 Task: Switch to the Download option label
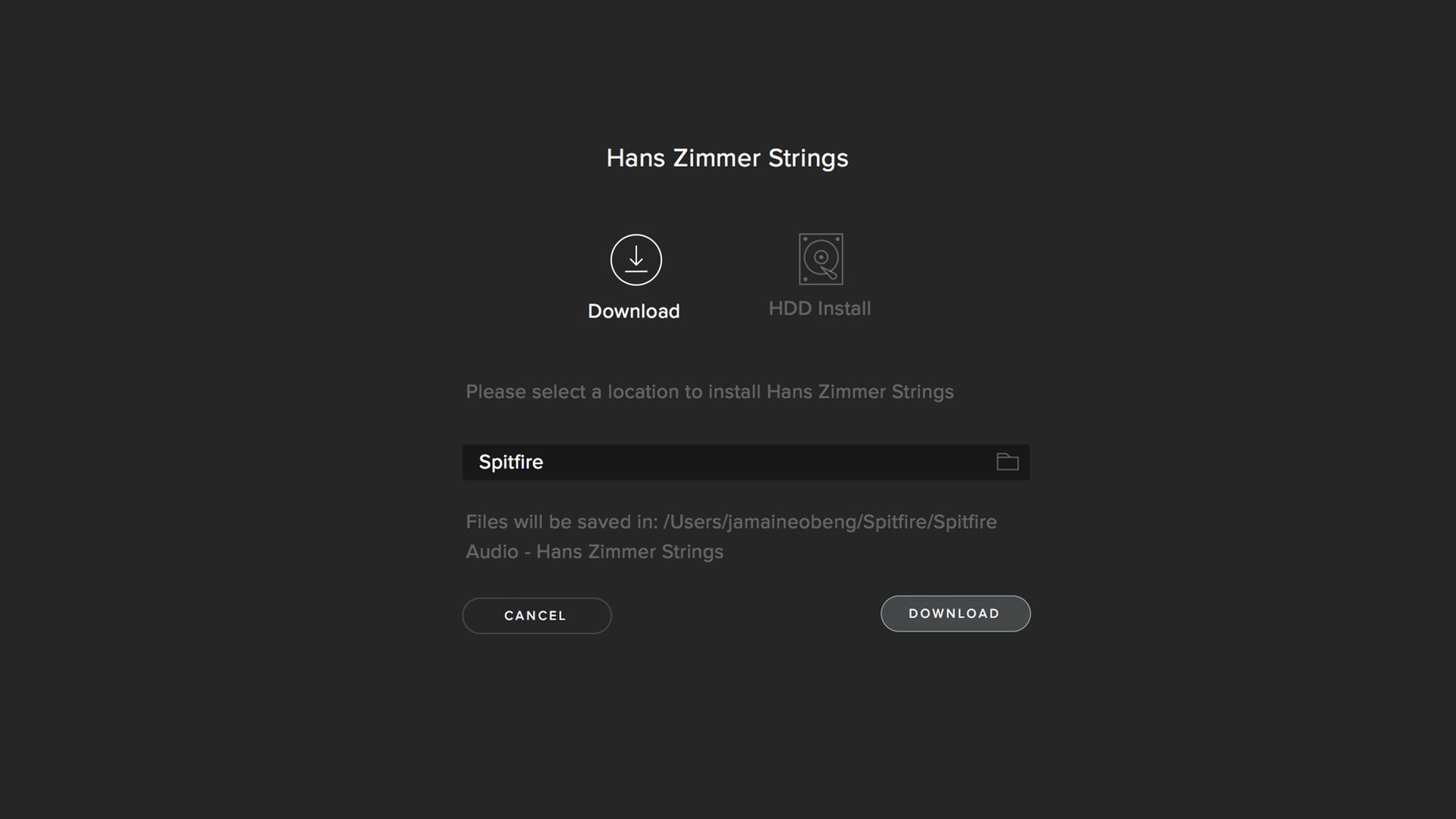(633, 311)
